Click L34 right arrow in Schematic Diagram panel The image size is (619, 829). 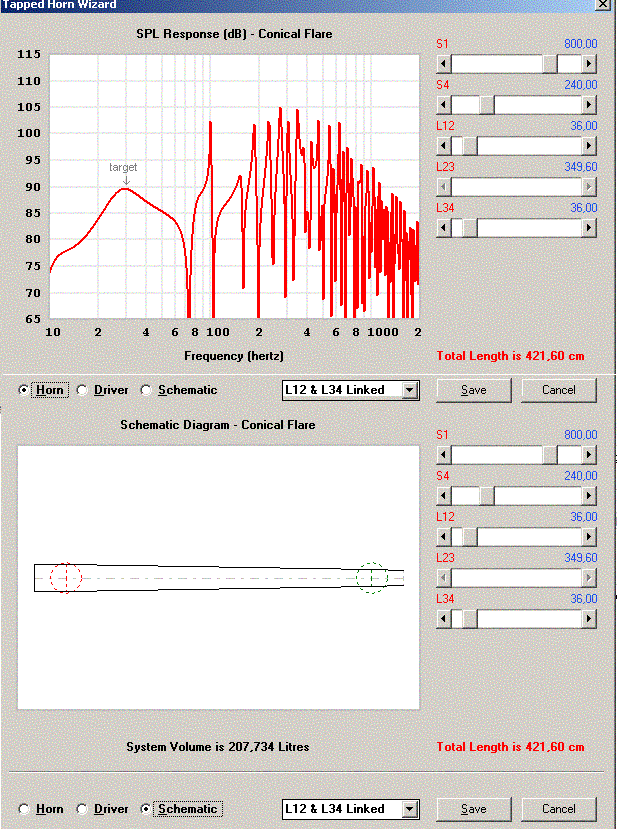[589, 619]
